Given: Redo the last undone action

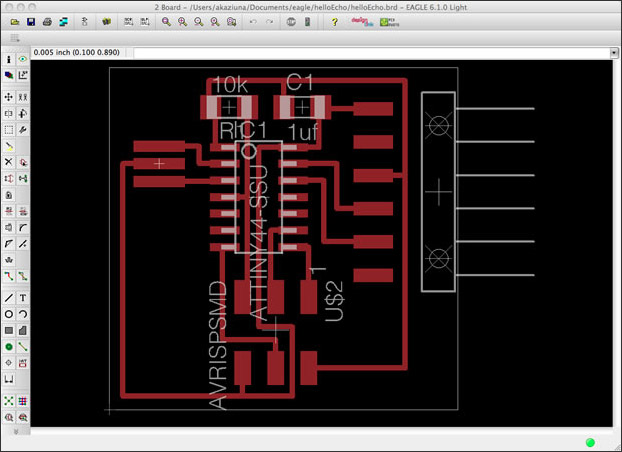Looking at the screenshot, I should [269, 22].
